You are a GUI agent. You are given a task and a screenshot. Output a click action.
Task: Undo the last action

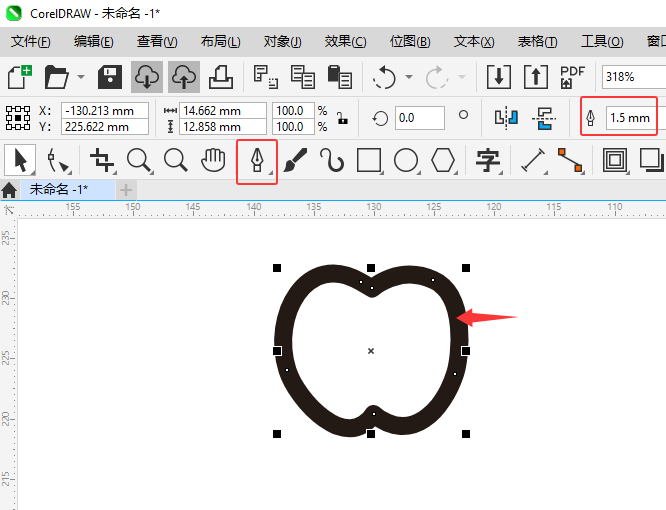click(x=384, y=77)
